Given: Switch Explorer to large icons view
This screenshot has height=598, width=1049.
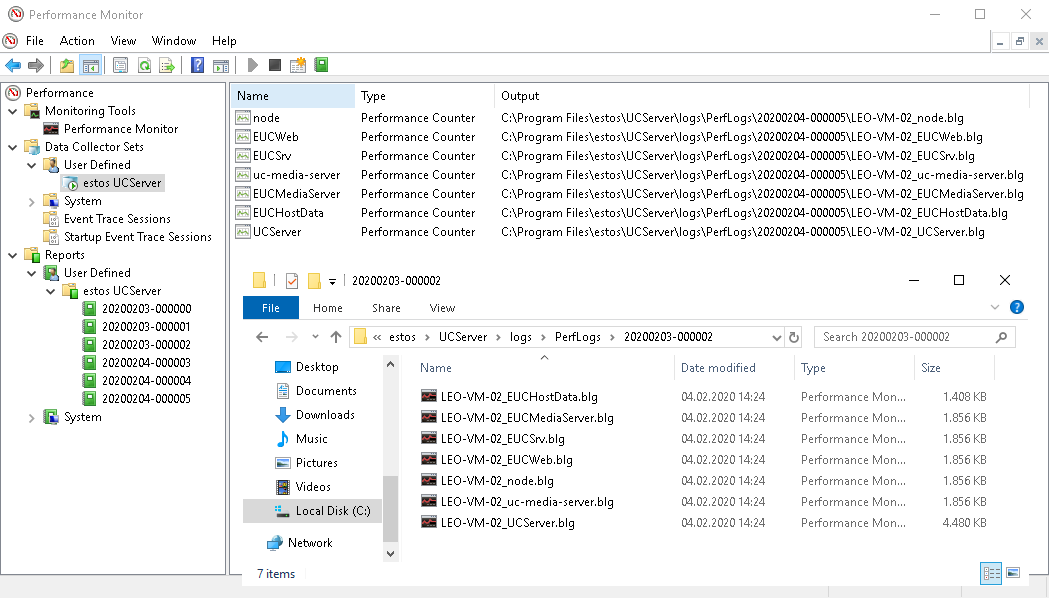Looking at the screenshot, I should pyautogui.click(x=1013, y=573).
